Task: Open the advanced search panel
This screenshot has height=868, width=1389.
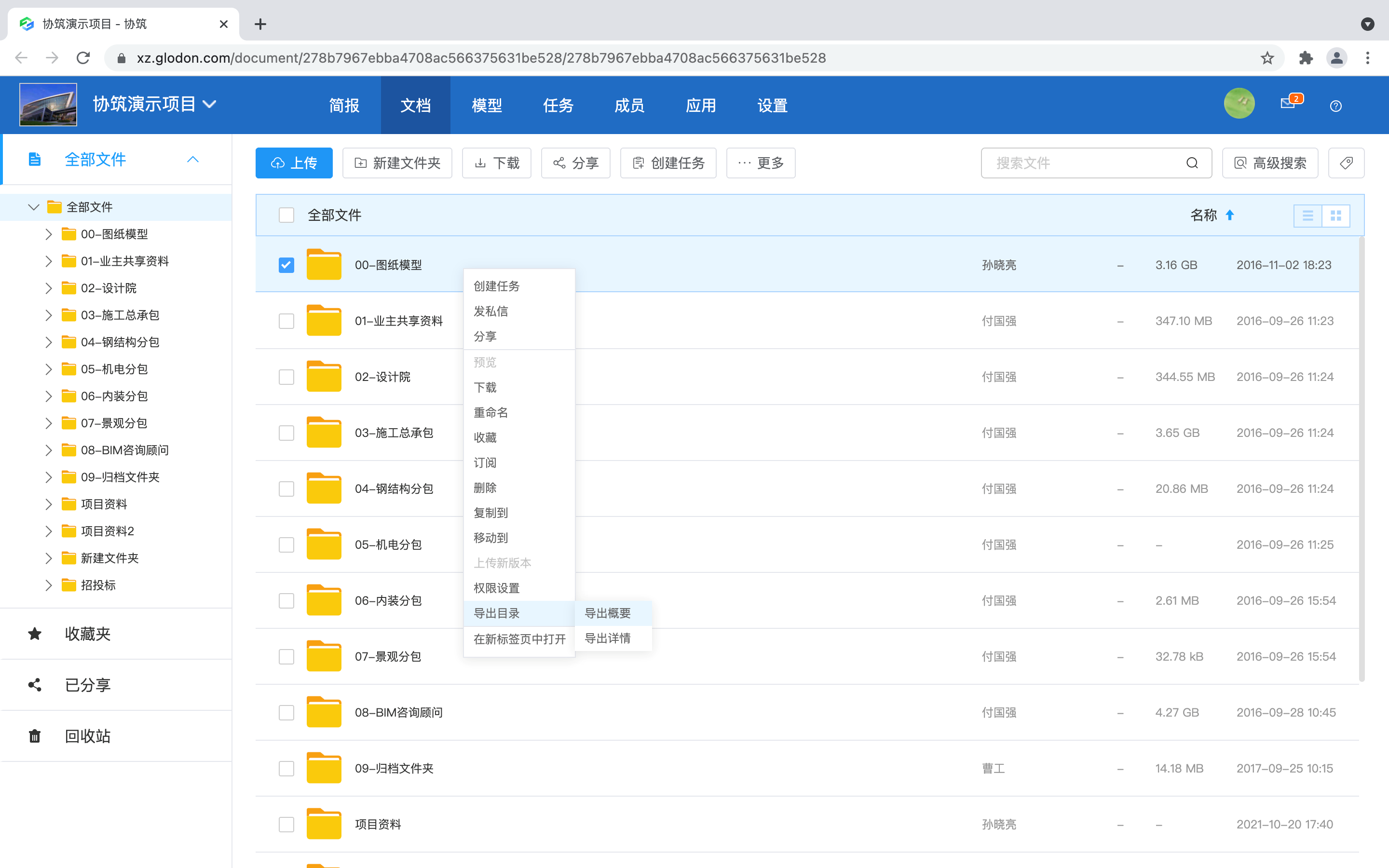Action: pos(1269,163)
